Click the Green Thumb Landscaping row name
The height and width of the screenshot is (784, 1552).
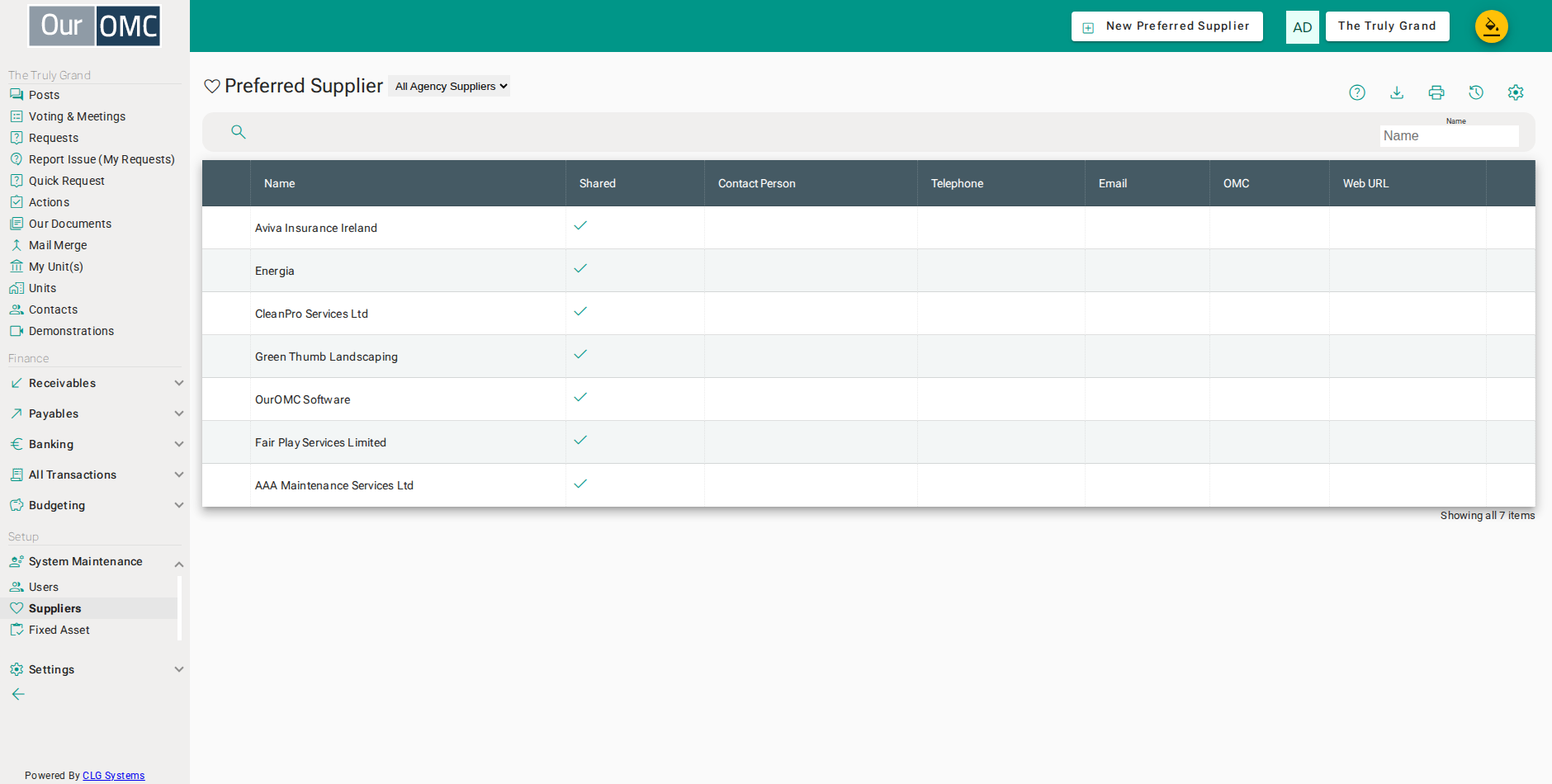326,357
